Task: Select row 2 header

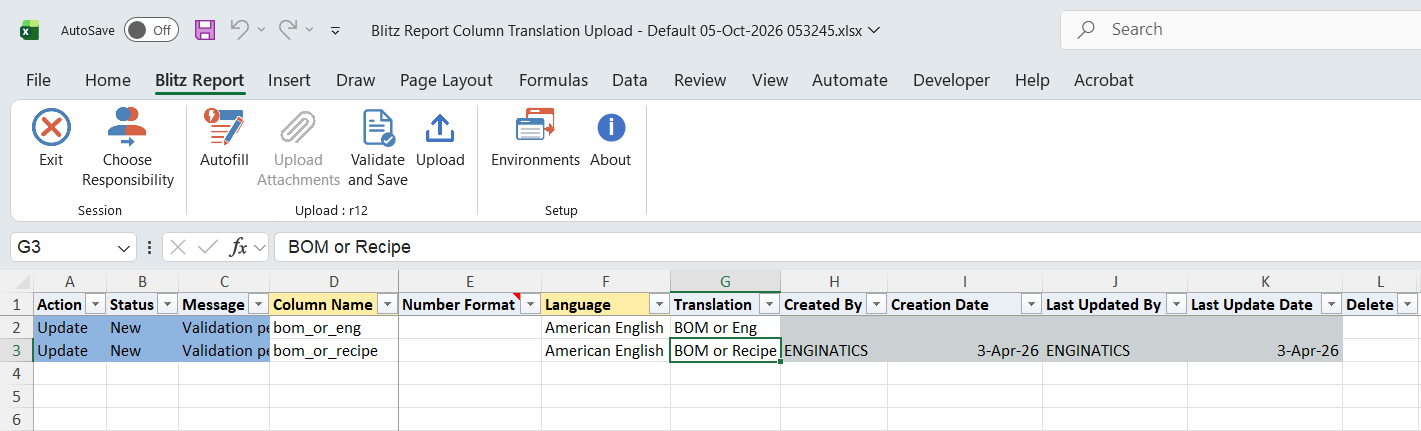Action: coord(16,327)
